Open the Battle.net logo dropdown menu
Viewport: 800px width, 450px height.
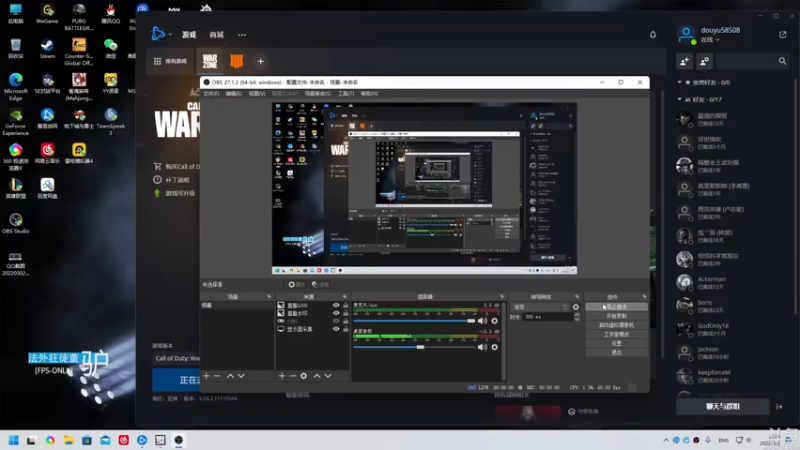tap(161, 34)
